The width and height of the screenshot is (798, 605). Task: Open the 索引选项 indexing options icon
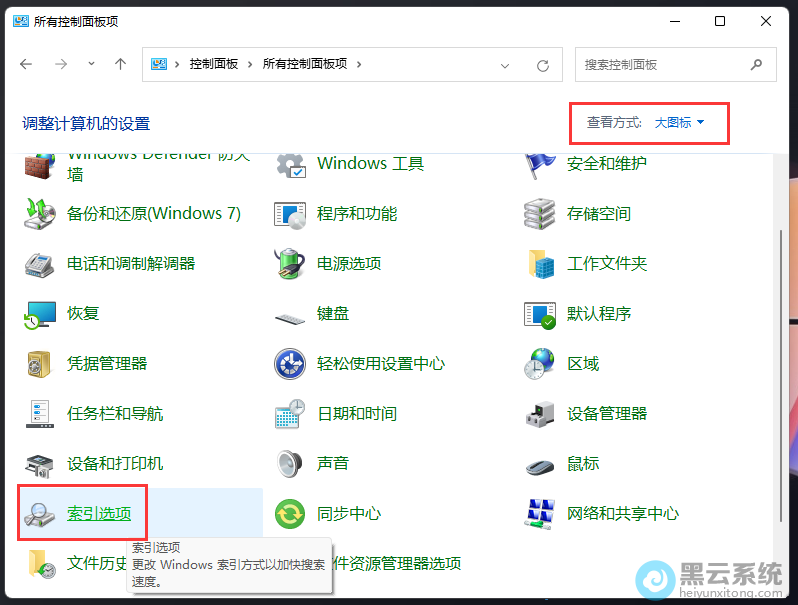point(40,514)
